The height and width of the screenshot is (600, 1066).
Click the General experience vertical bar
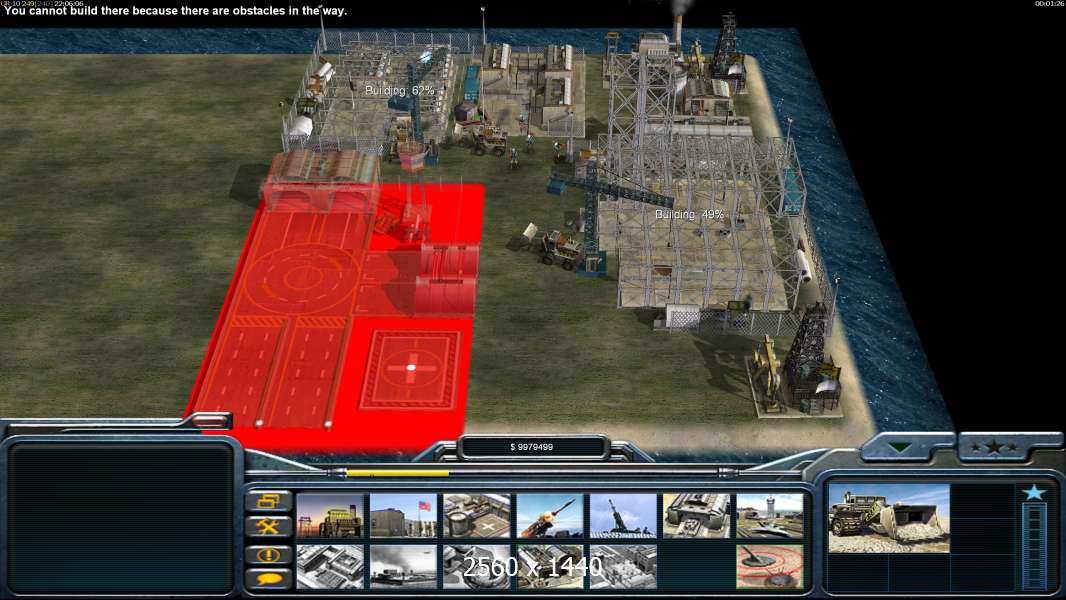[x=1034, y=546]
